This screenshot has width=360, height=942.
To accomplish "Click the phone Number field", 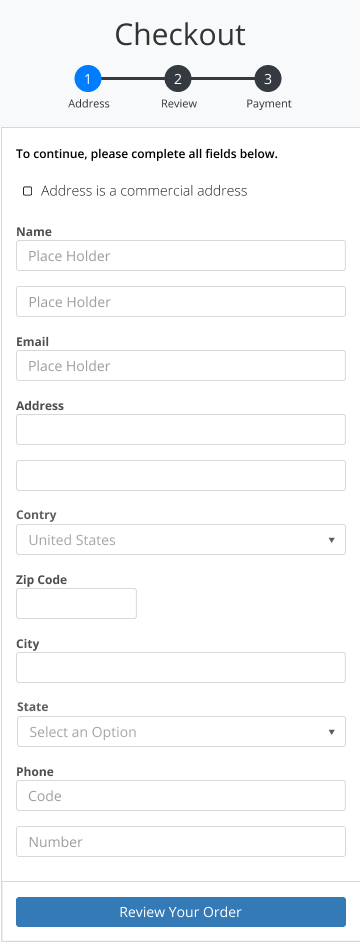I will pos(181,842).
